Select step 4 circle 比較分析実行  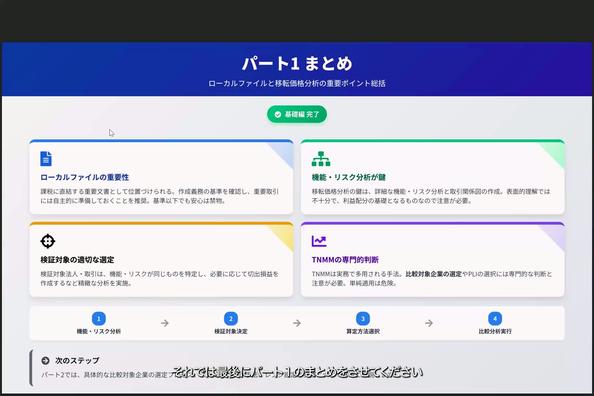(495, 319)
